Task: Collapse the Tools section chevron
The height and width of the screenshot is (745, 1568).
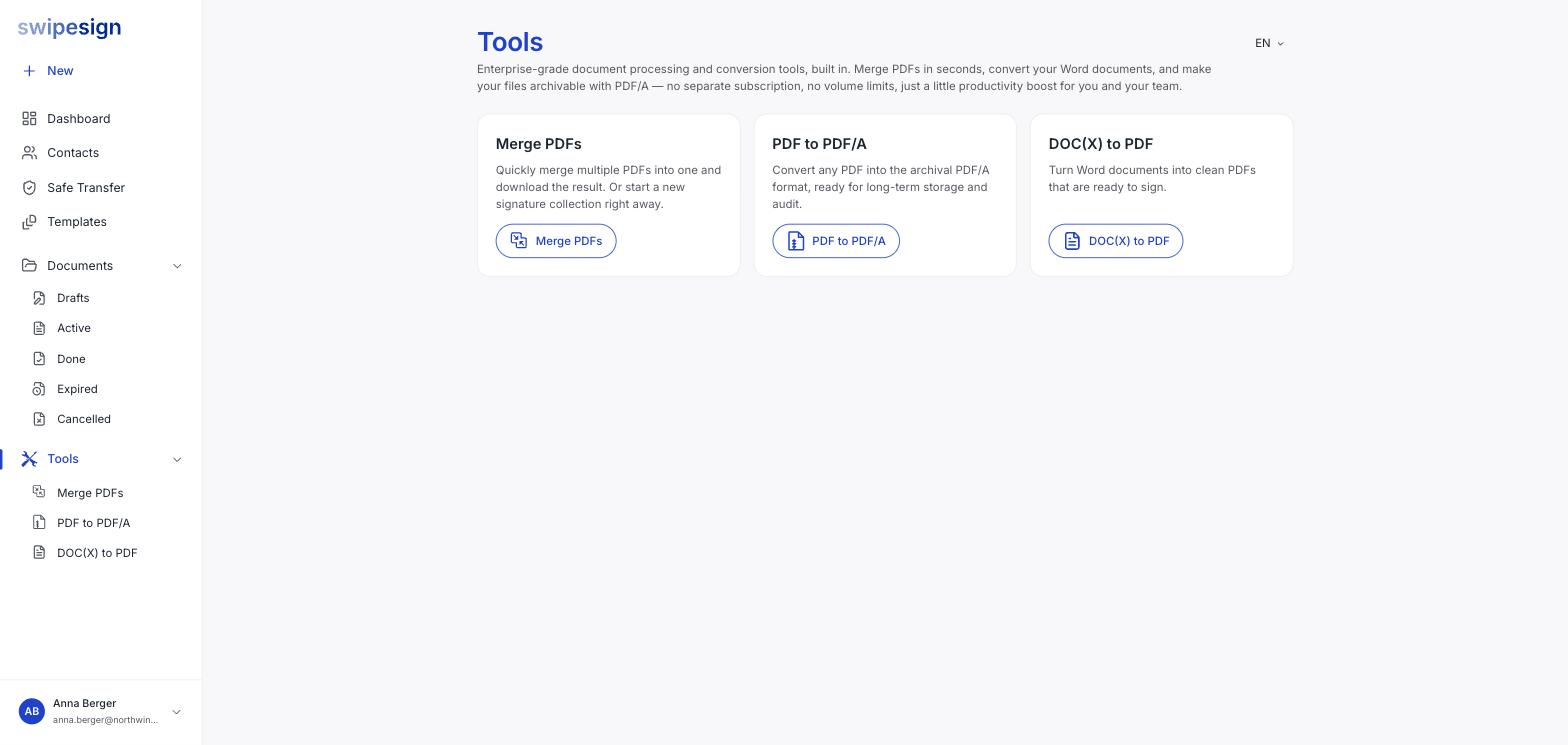Action: coord(177,460)
